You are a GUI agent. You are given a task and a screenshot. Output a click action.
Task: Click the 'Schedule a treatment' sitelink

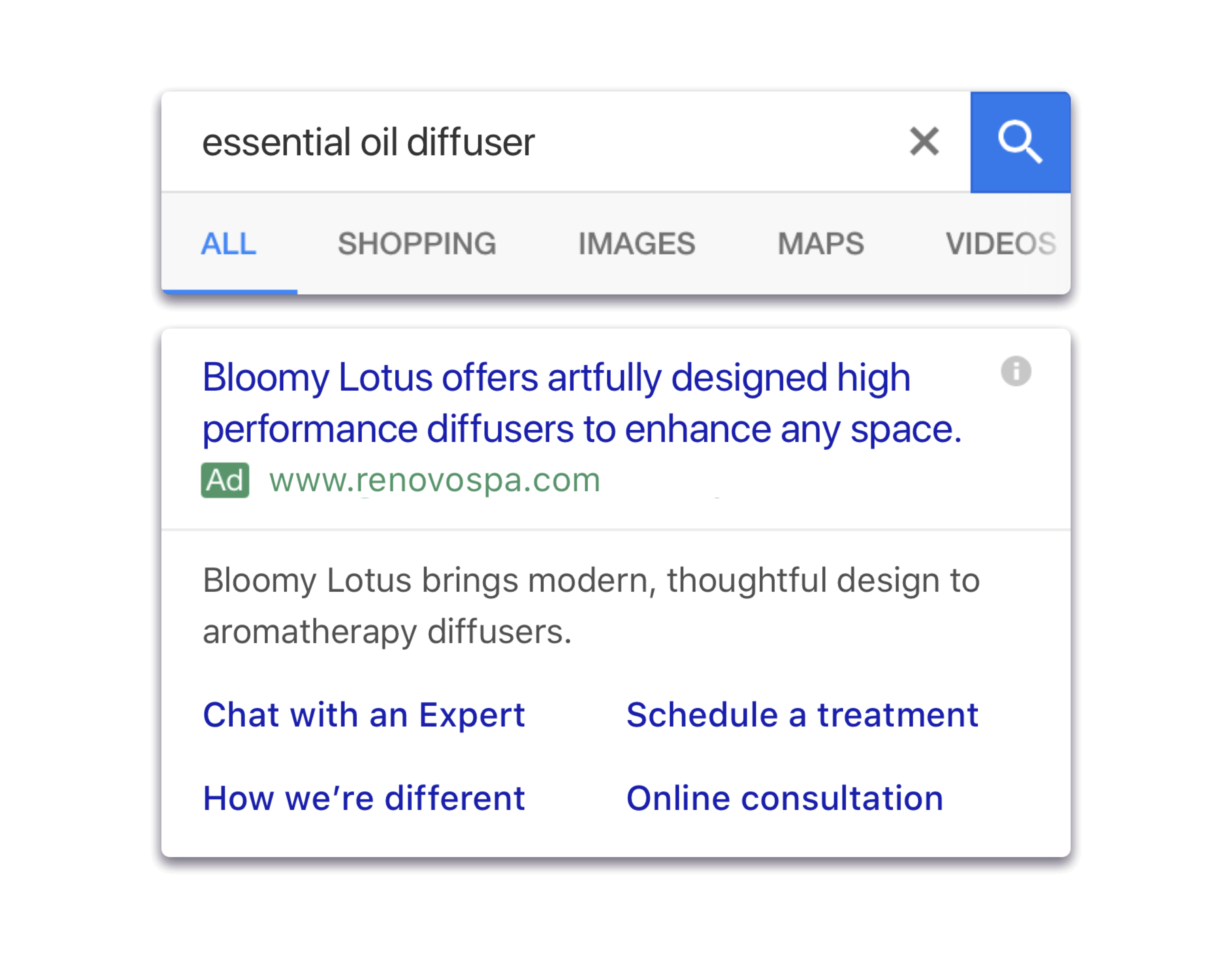point(802,715)
